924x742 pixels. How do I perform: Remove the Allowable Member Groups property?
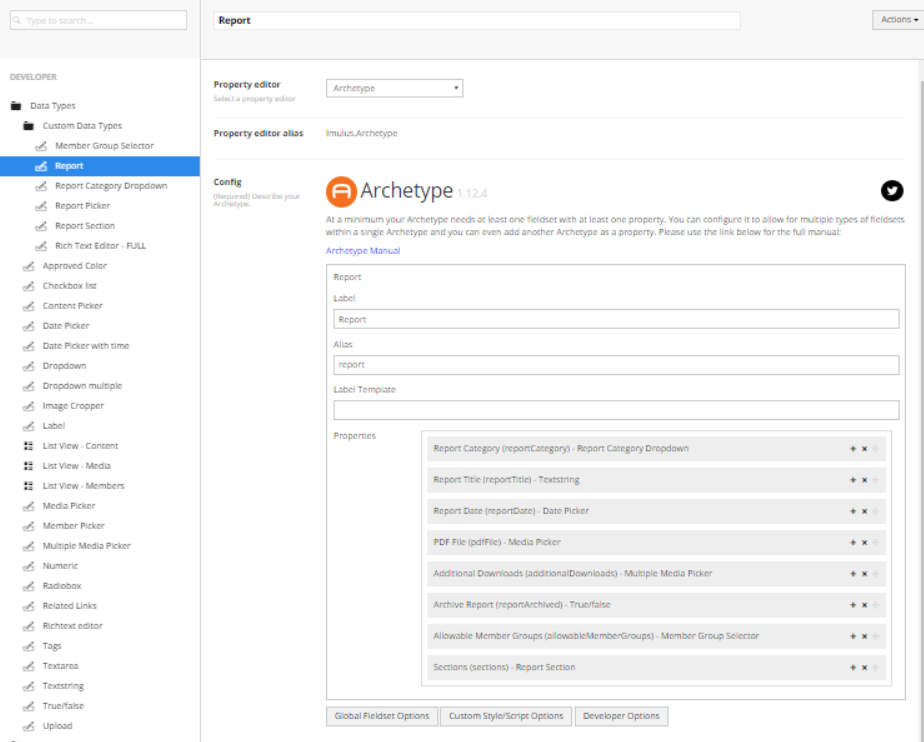(864, 637)
